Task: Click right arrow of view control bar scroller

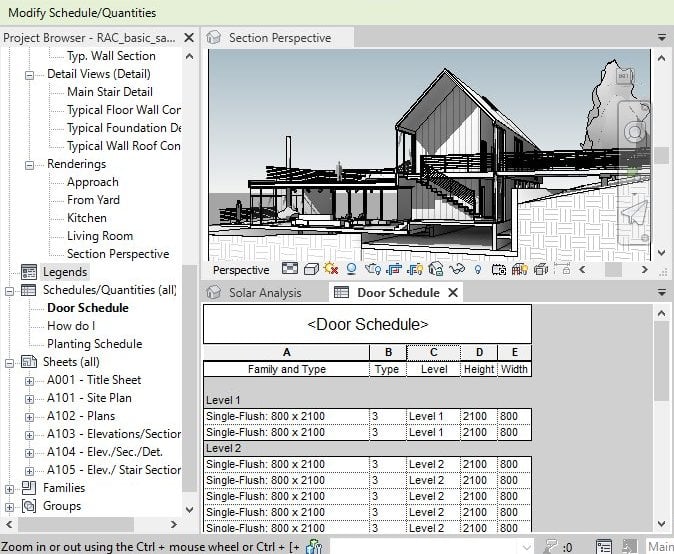Action: click(644, 269)
